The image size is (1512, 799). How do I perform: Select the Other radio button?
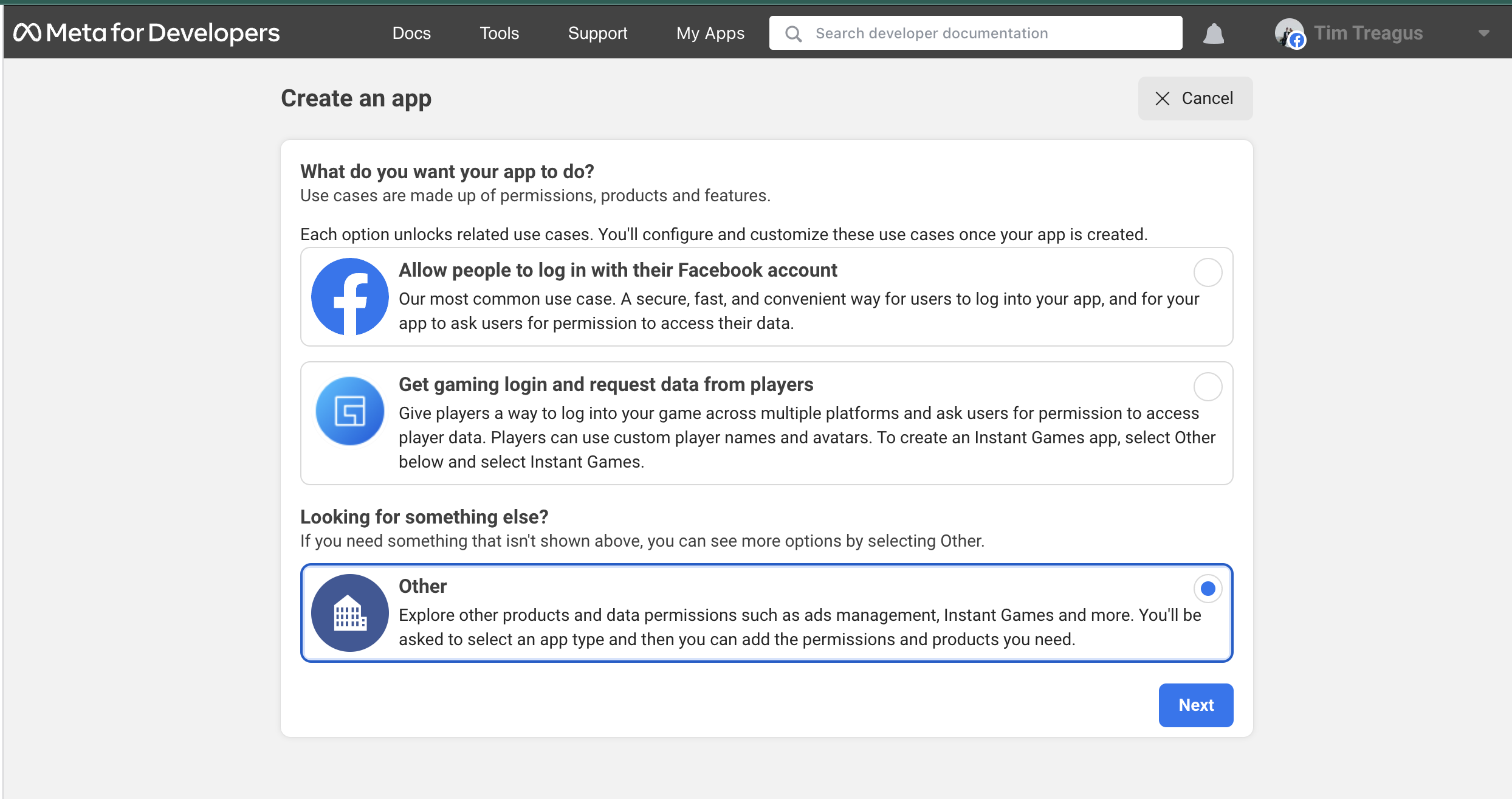coord(1208,589)
